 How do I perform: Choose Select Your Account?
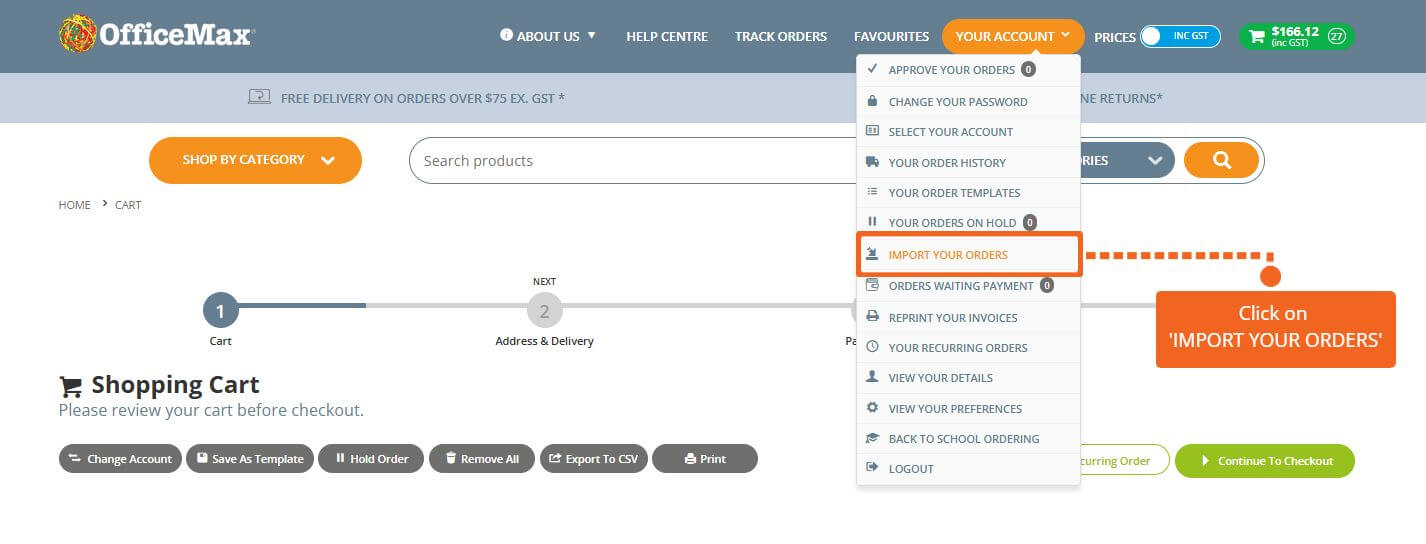pos(968,131)
